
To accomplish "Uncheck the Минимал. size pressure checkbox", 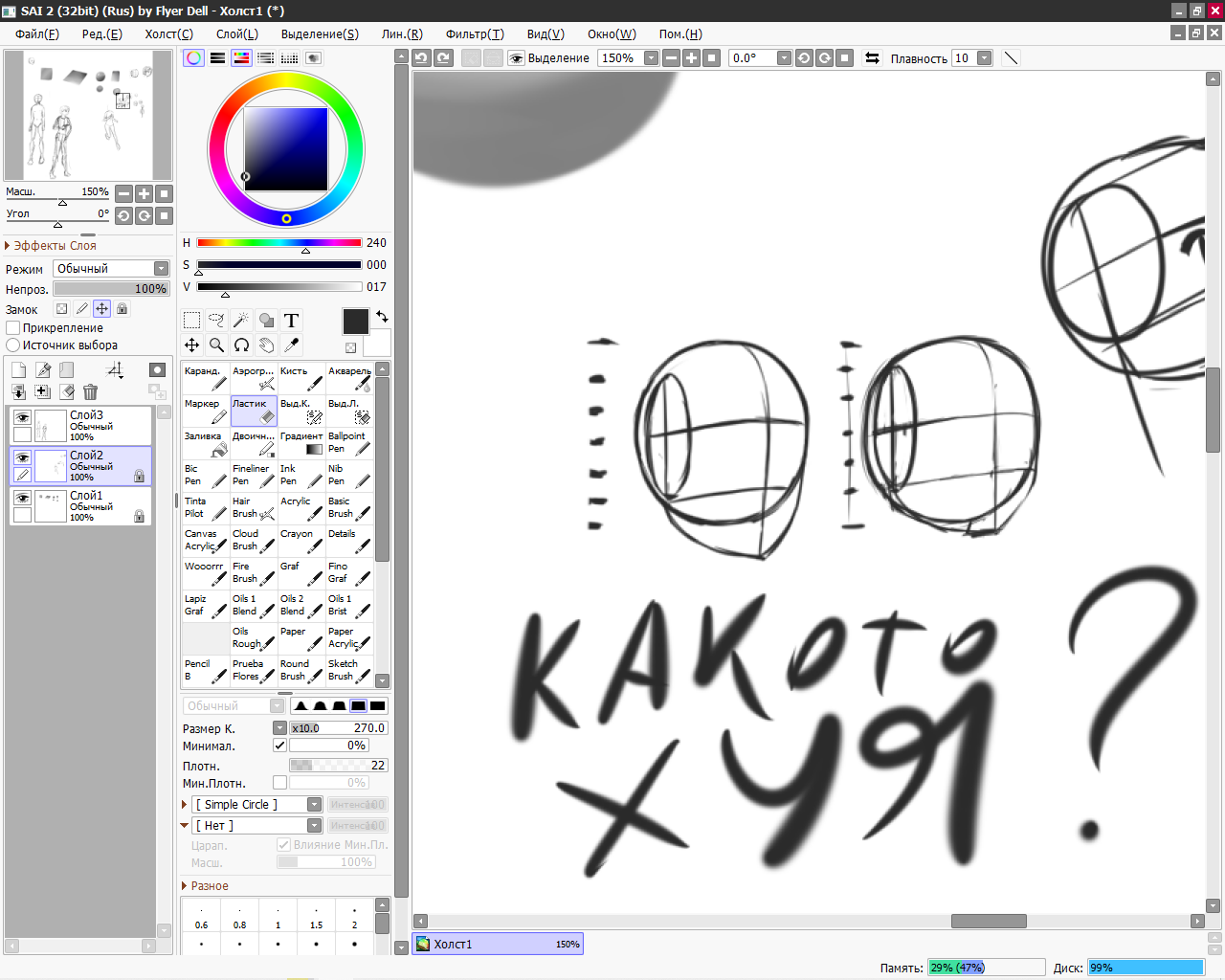I will (279, 746).
